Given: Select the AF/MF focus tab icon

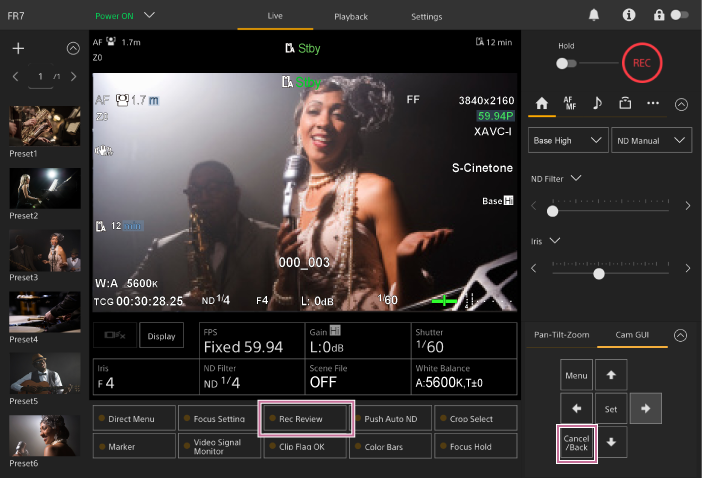Looking at the screenshot, I should point(569,103).
